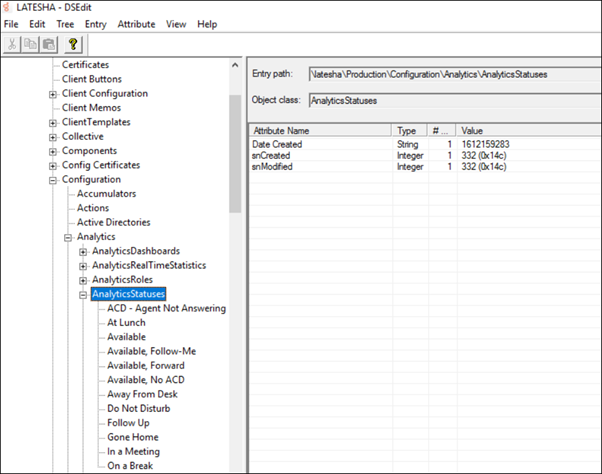This screenshot has width=602, height=474.
Task: Open the Attribute menu
Action: tap(136, 23)
